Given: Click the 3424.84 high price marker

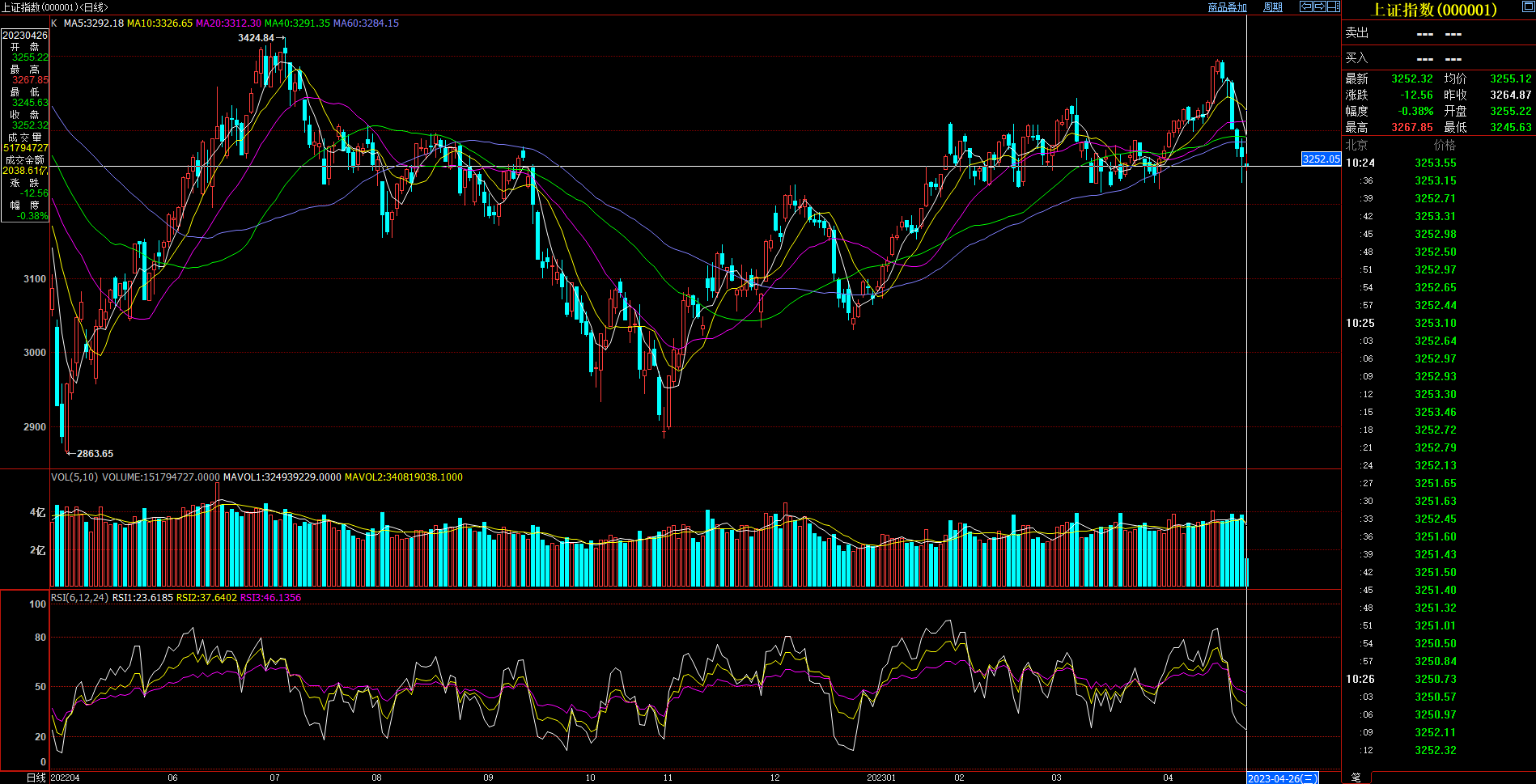Looking at the screenshot, I should (x=256, y=38).
